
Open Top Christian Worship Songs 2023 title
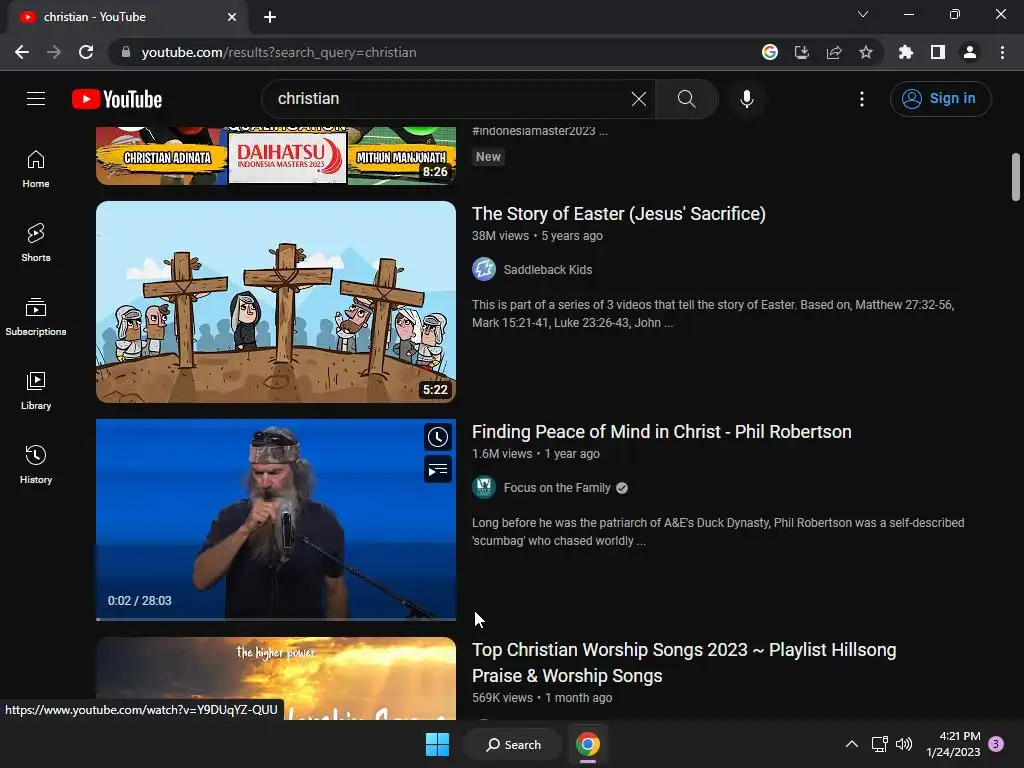[684, 662]
